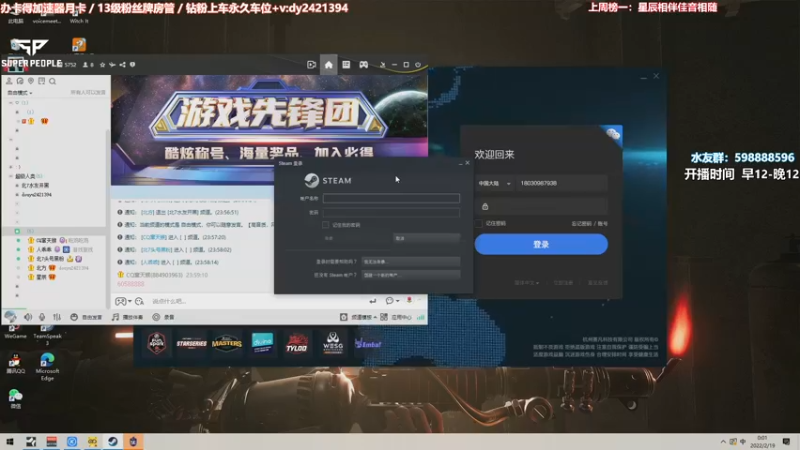This screenshot has width=800, height=450.
Task: Open the 微信 WeChat desktop shortcut
Action: click(x=15, y=399)
